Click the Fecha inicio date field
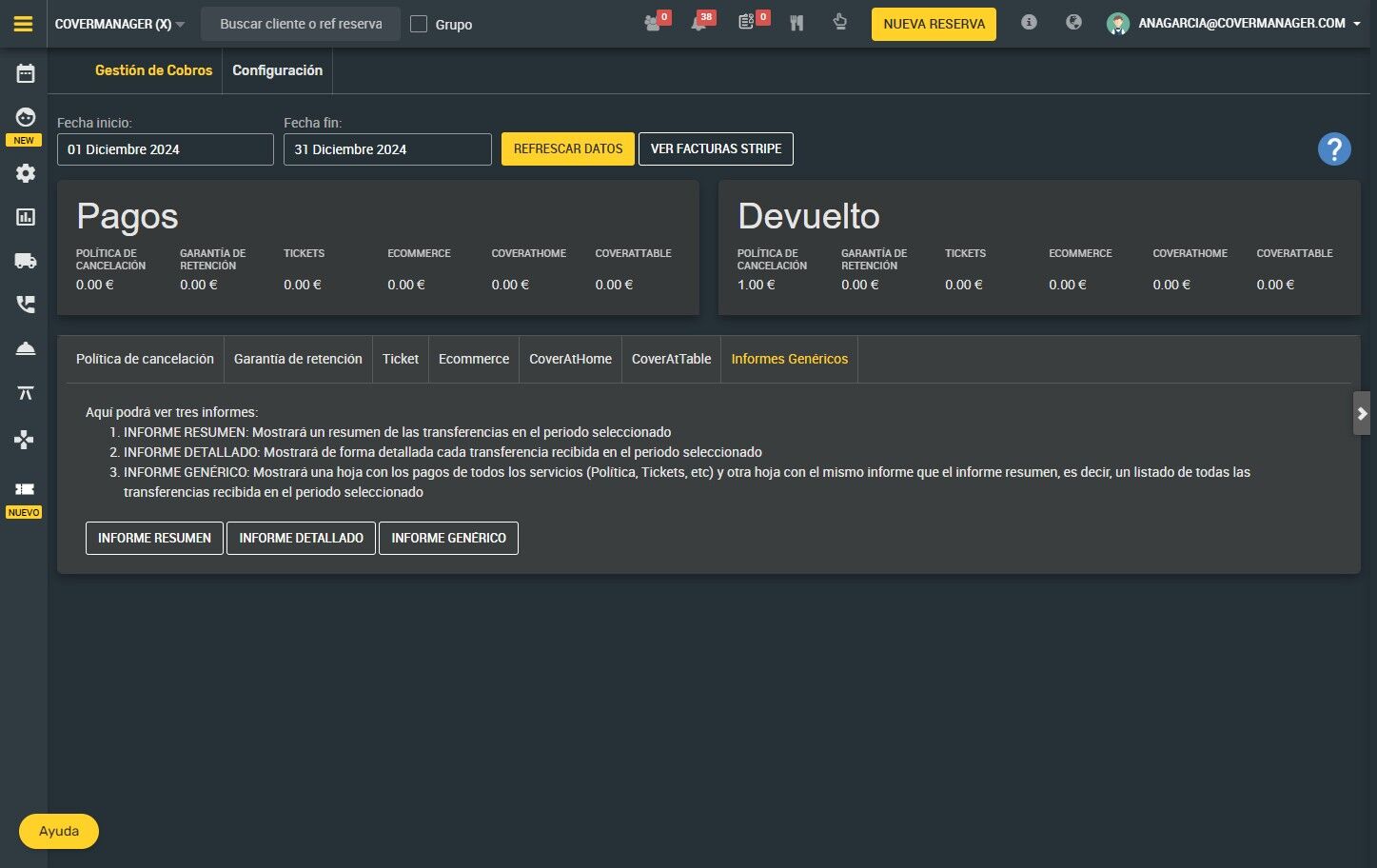1377x868 pixels. tap(166, 149)
